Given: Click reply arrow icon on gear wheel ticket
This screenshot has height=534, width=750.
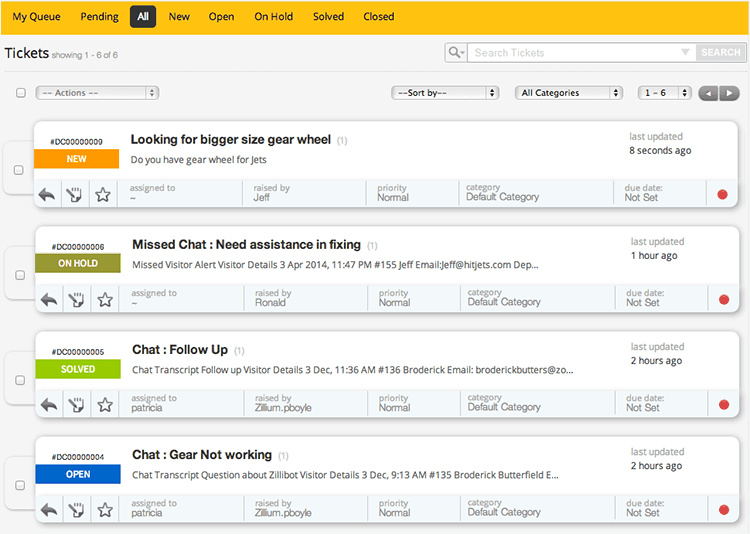Looking at the screenshot, I should [46, 195].
